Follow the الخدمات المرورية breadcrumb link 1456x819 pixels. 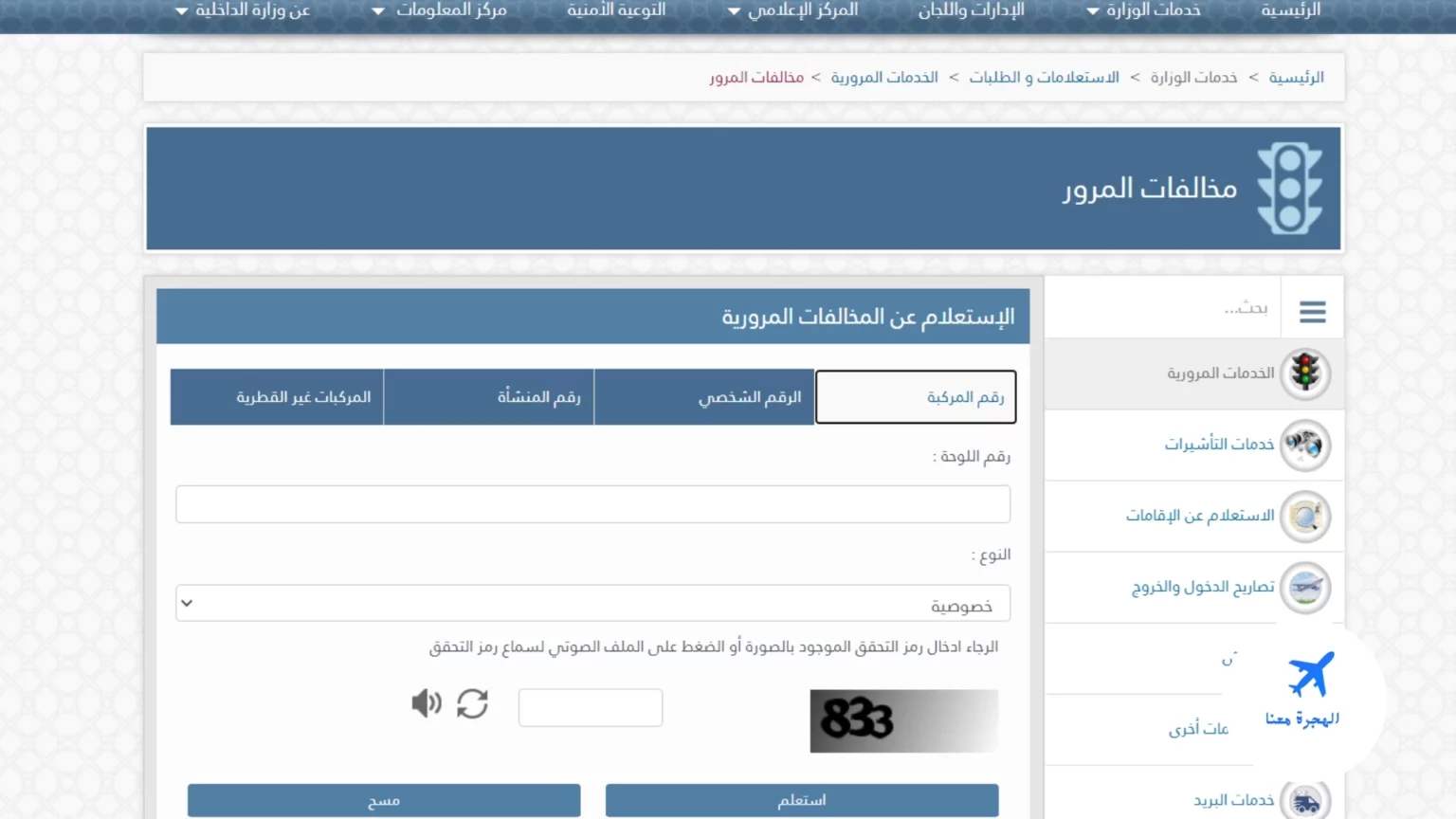884,78
